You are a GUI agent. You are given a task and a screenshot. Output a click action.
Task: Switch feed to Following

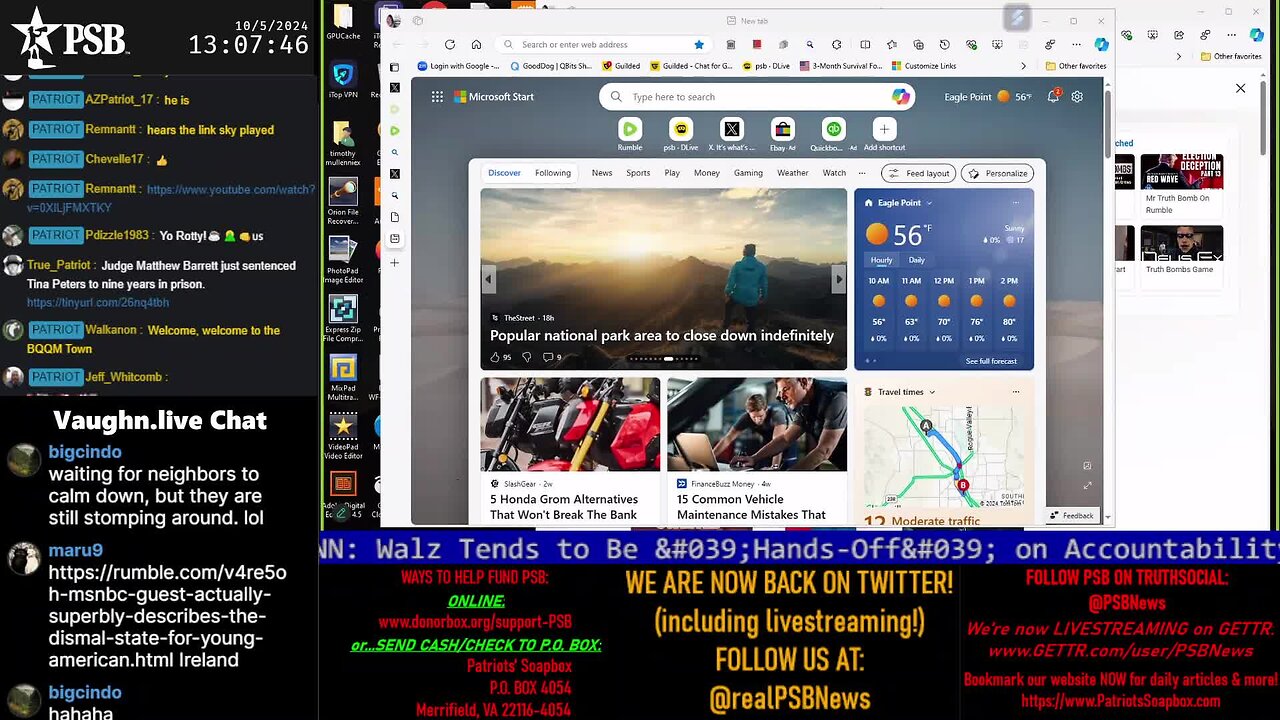[x=553, y=173]
